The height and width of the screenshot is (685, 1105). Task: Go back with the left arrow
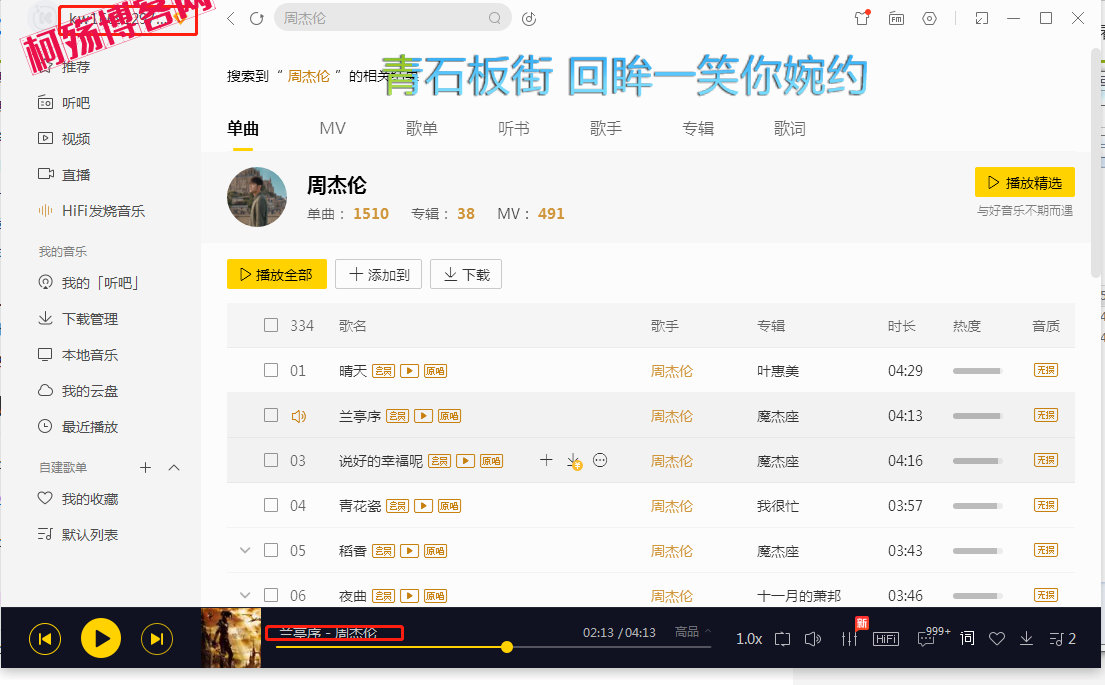pos(230,18)
